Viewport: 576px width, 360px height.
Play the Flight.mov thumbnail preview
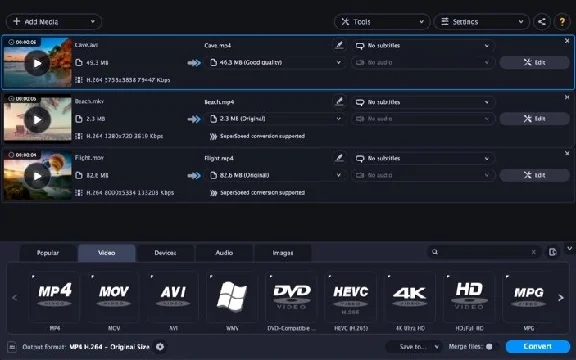(x=37, y=176)
